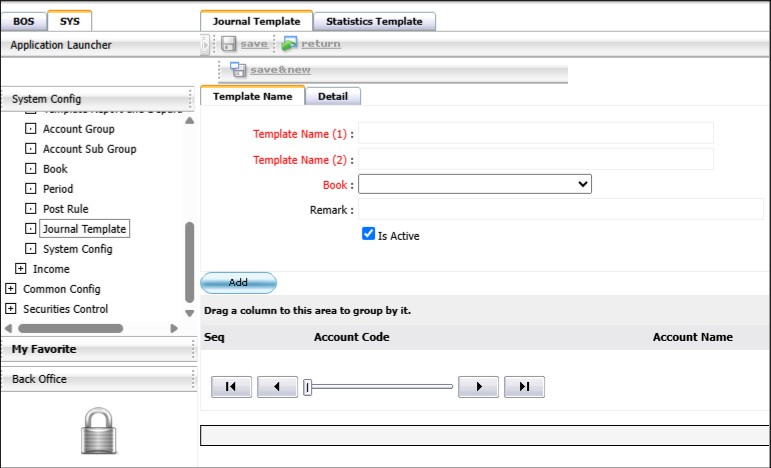Switch to the BOS tab
The width and height of the screenshot is (771, 468).
[x=23, y=21]
